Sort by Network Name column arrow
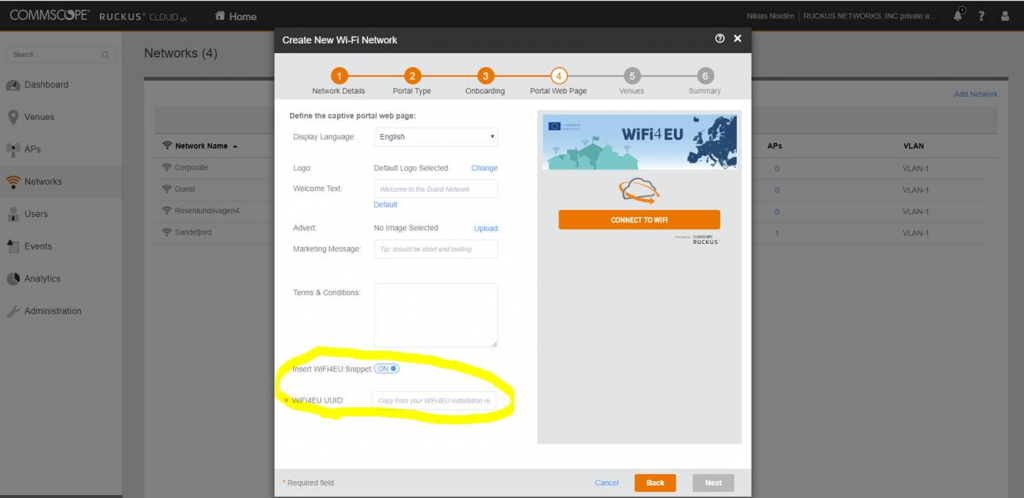This screenshot has width=1024, height=498. pyautogui.click(x=235, y=146)
